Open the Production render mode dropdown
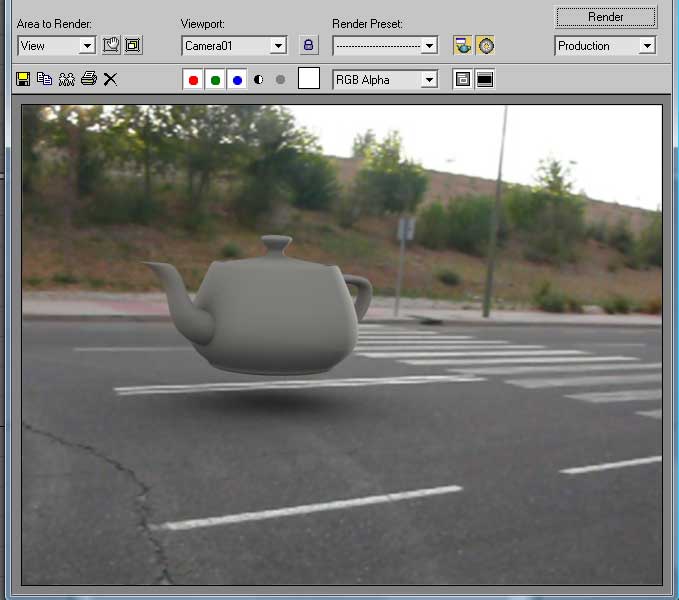Screen dimensions: 679x600 (605, 45)
